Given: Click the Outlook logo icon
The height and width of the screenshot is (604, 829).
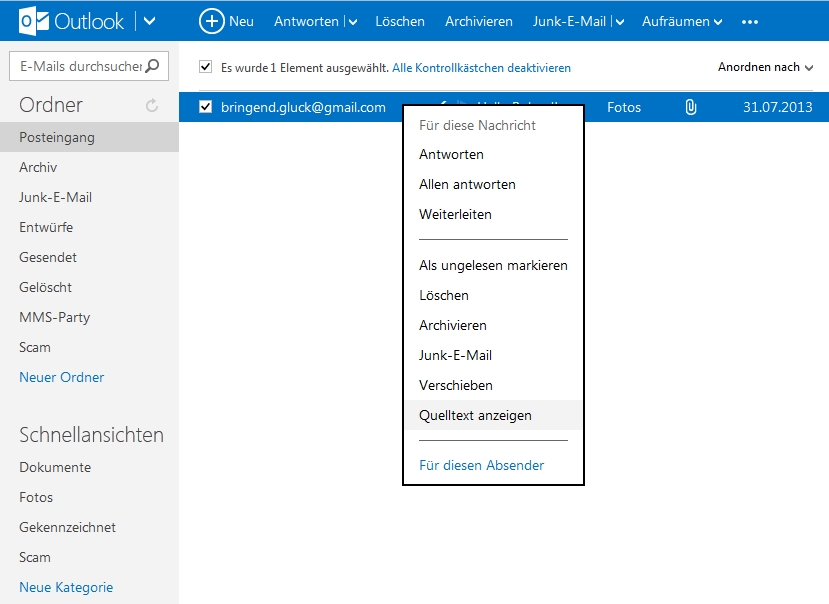Looking at the screenshot, I should coord(33,21).
